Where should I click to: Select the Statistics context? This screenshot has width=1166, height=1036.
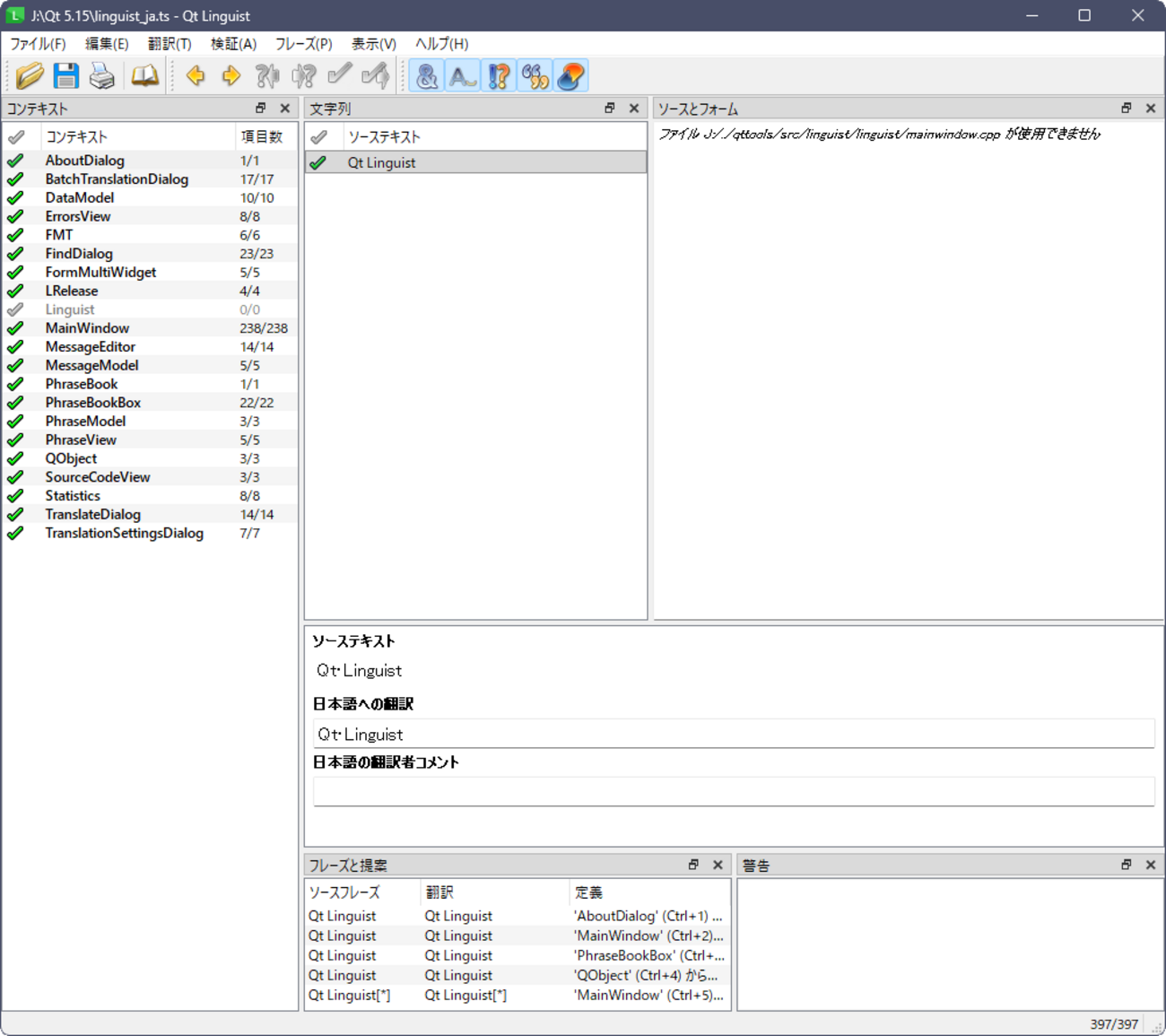pos(150,496)
